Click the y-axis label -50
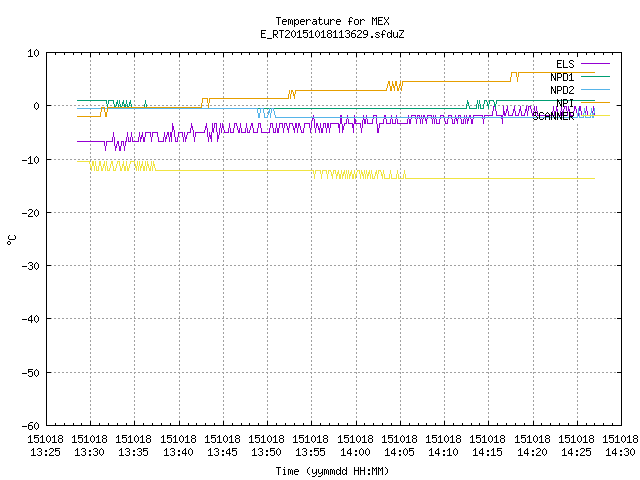 pos(31,373)
